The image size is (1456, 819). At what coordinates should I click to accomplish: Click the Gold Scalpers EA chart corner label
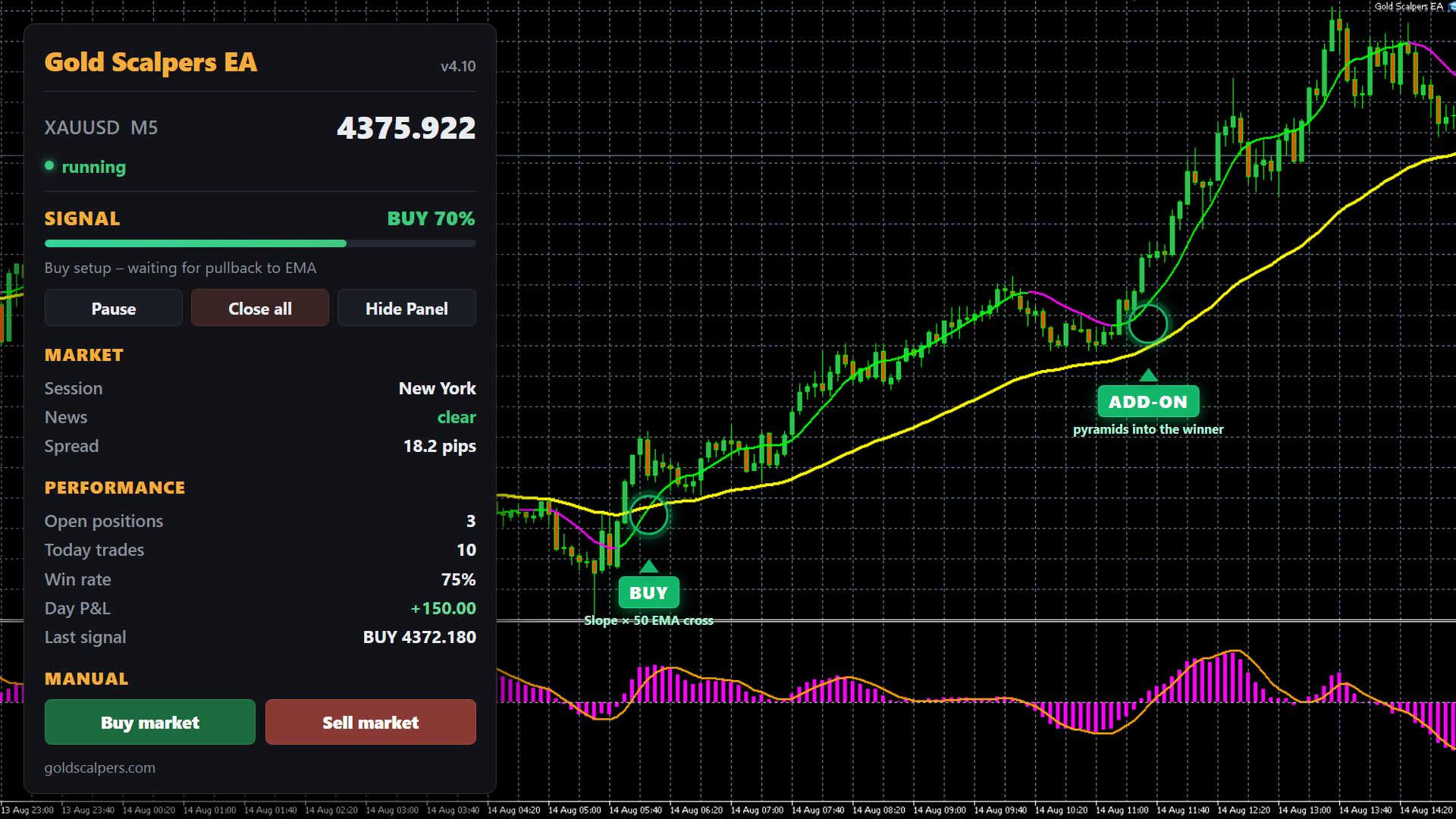pos(1408,6)
